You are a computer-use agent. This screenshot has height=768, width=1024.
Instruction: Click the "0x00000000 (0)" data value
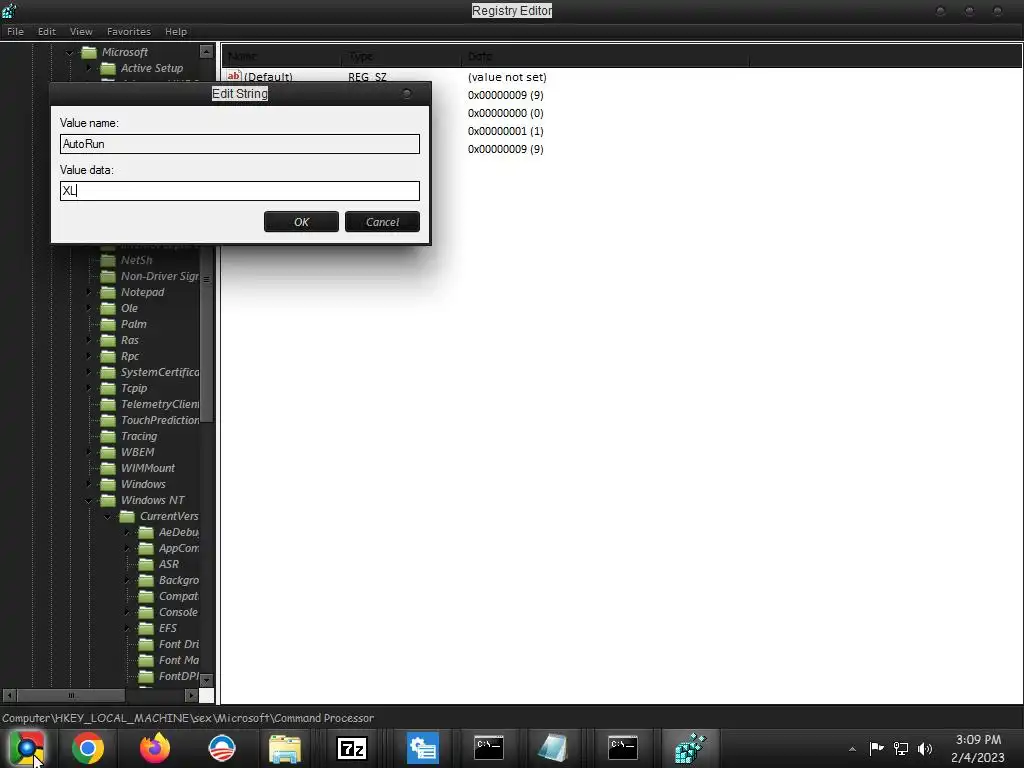click(505, 113)
